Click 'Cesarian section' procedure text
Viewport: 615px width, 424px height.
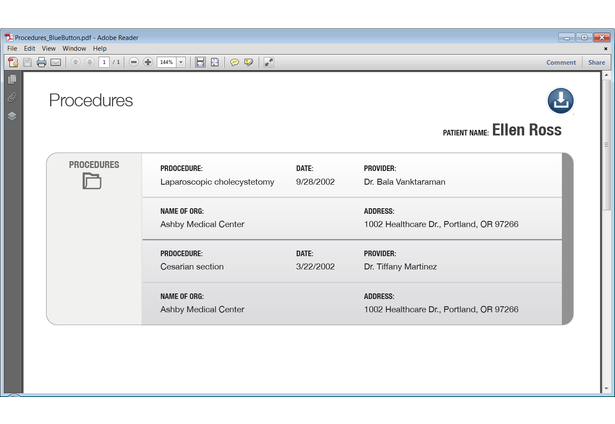[192, 267]
